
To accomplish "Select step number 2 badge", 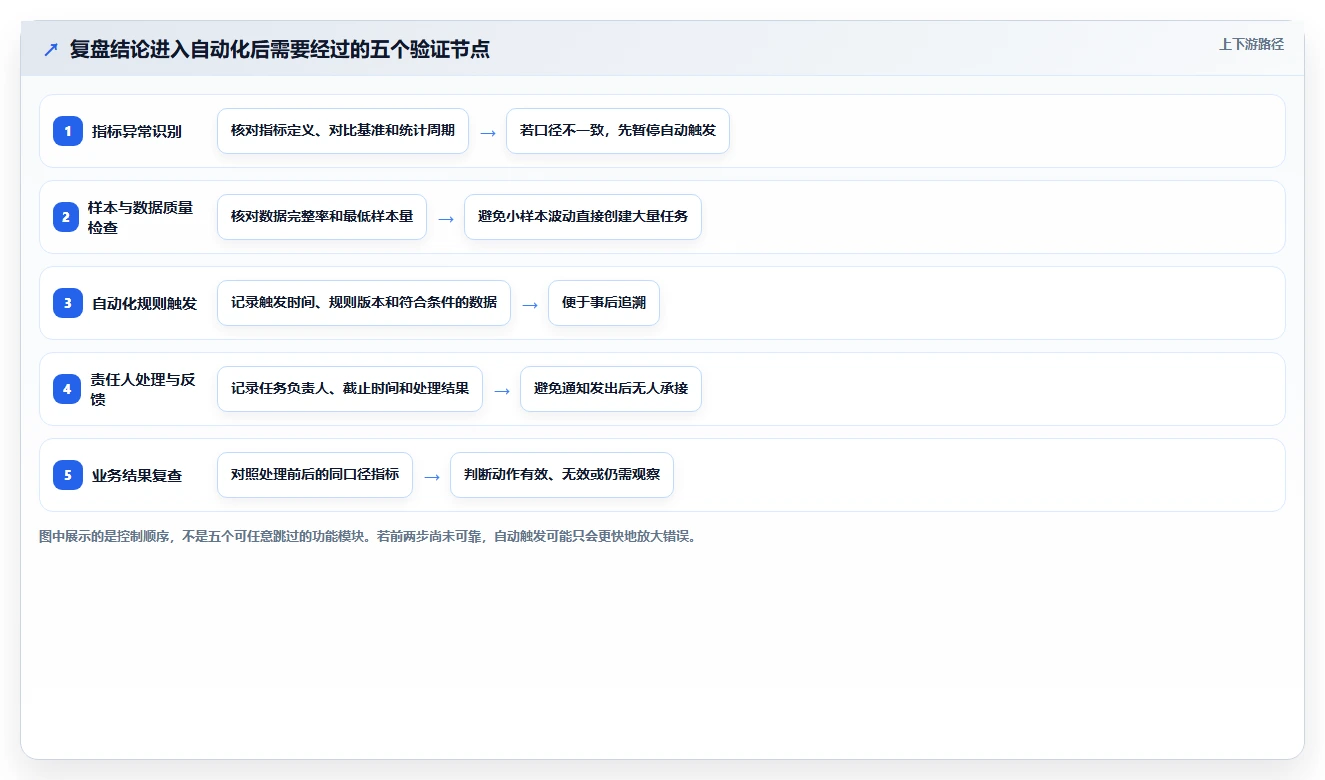I will coord(68,217).
